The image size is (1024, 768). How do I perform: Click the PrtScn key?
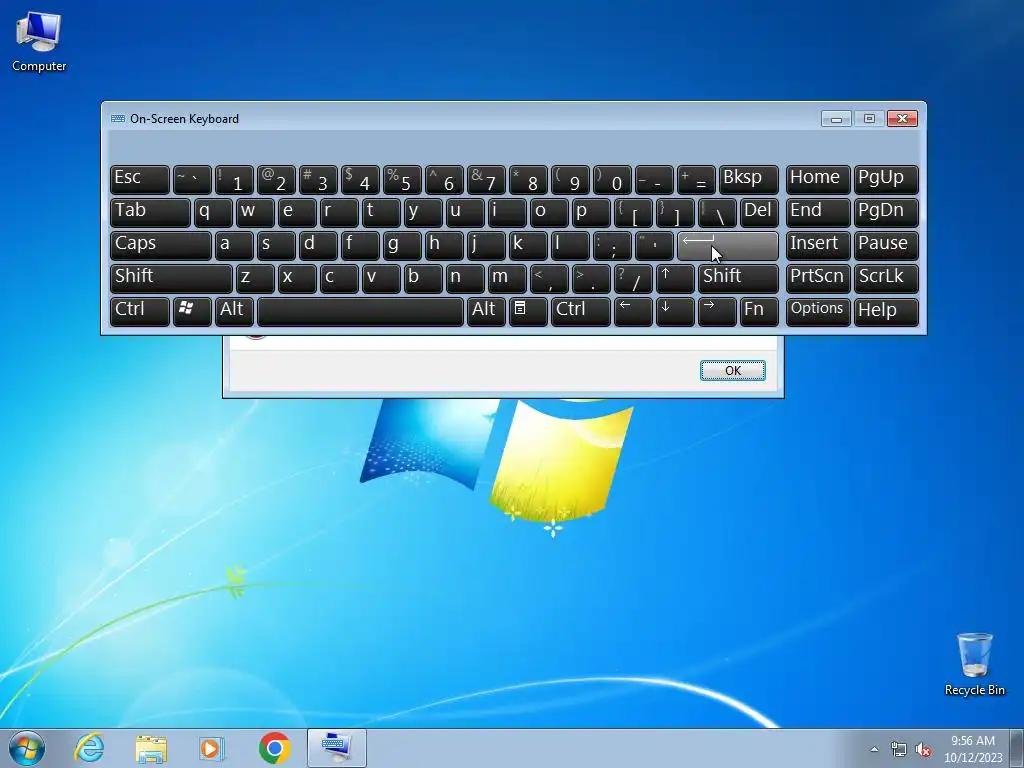coord(818,278)
